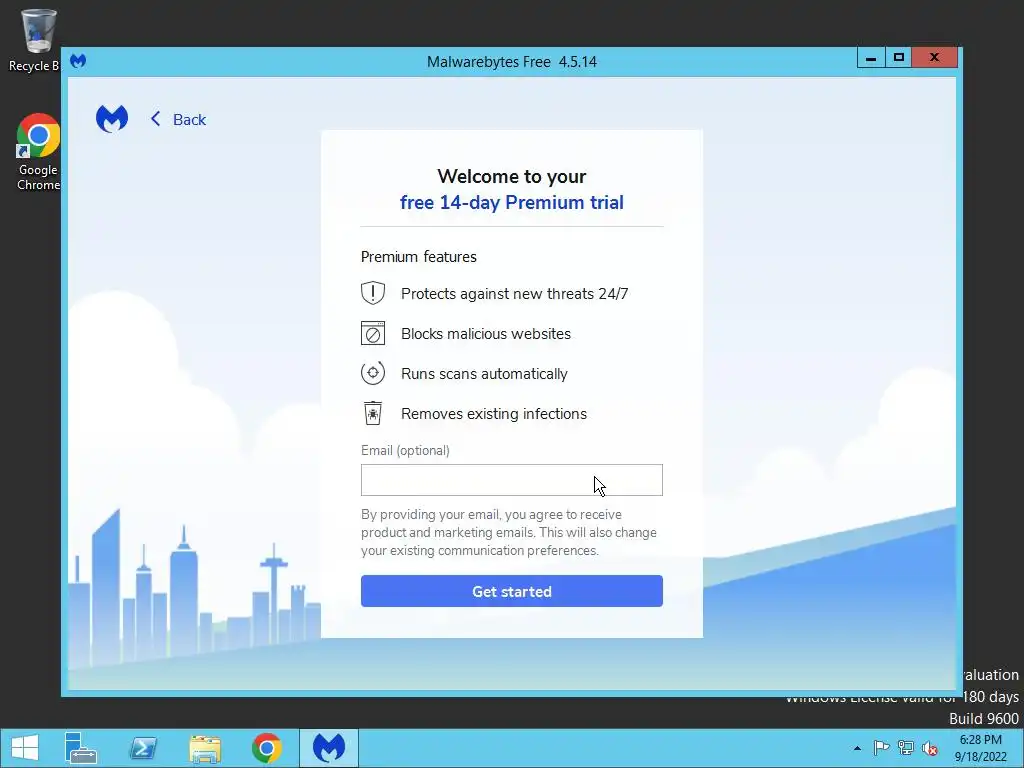Click the muted volume tray icon
This screenshot has width=1024, height=768.
pos(930,748)
